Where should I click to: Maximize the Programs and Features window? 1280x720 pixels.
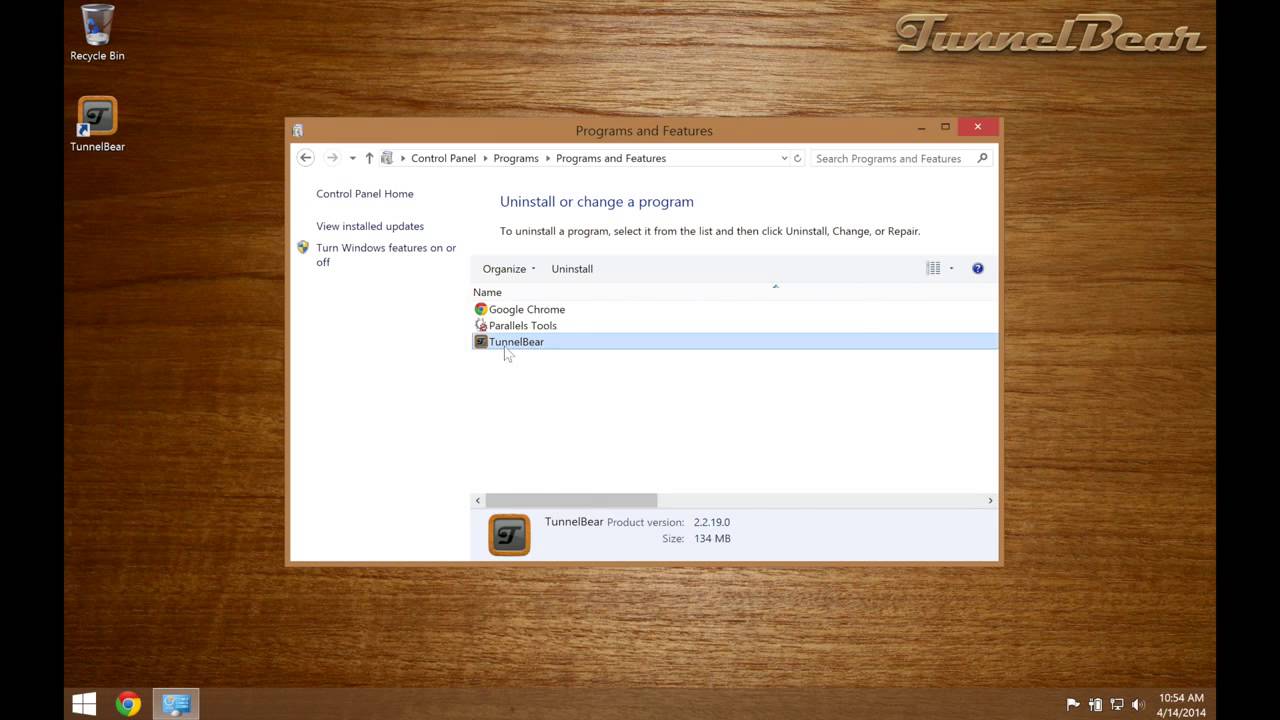945,127
